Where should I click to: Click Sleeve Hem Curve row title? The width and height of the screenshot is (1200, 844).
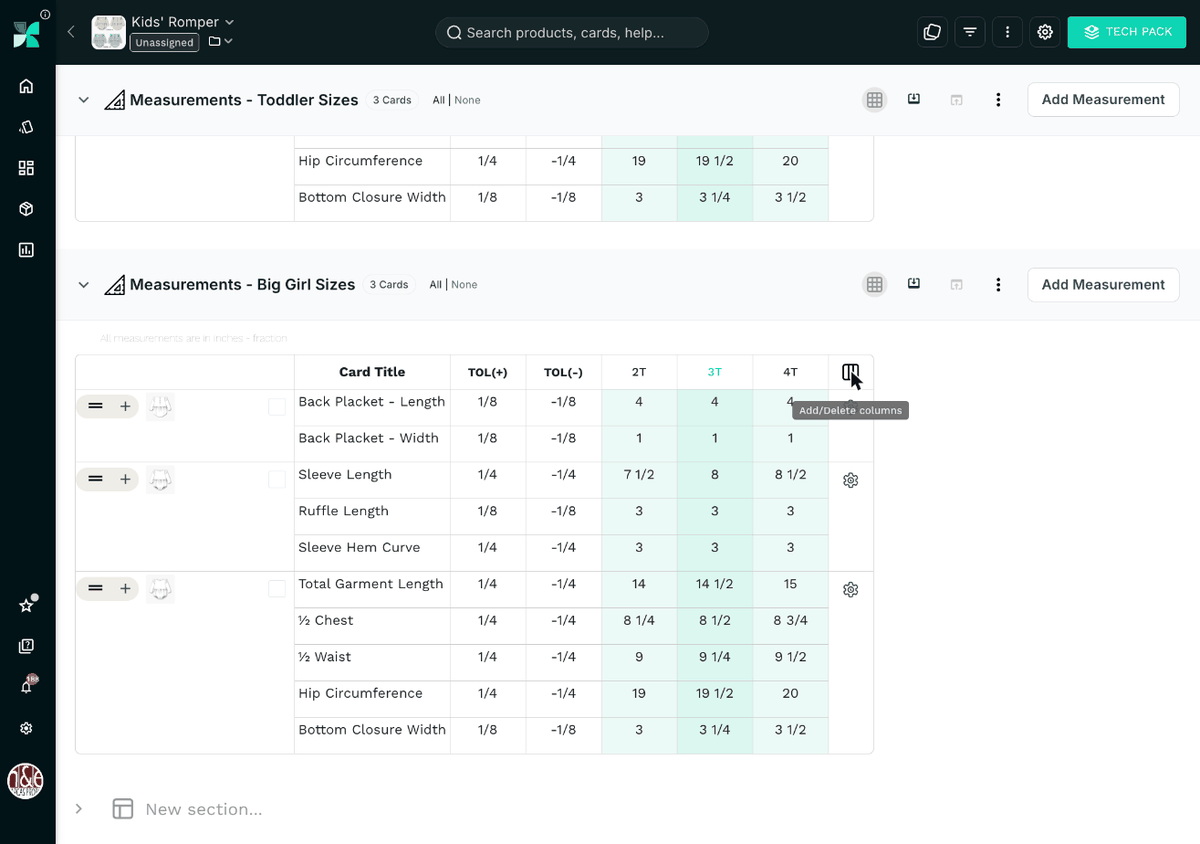coord(359,548)
